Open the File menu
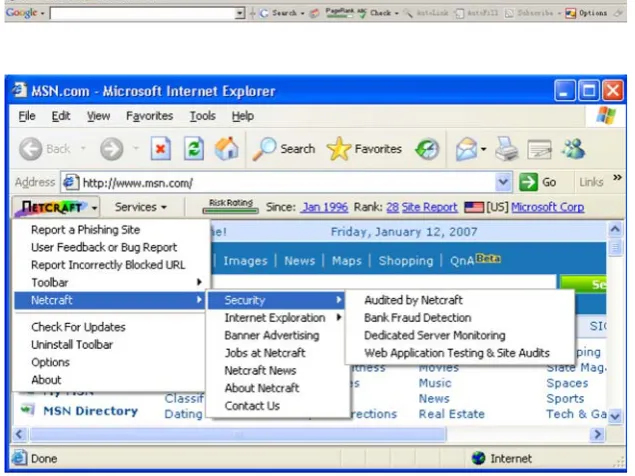This screenshot has height=476, width=635. tap(27, 116)
